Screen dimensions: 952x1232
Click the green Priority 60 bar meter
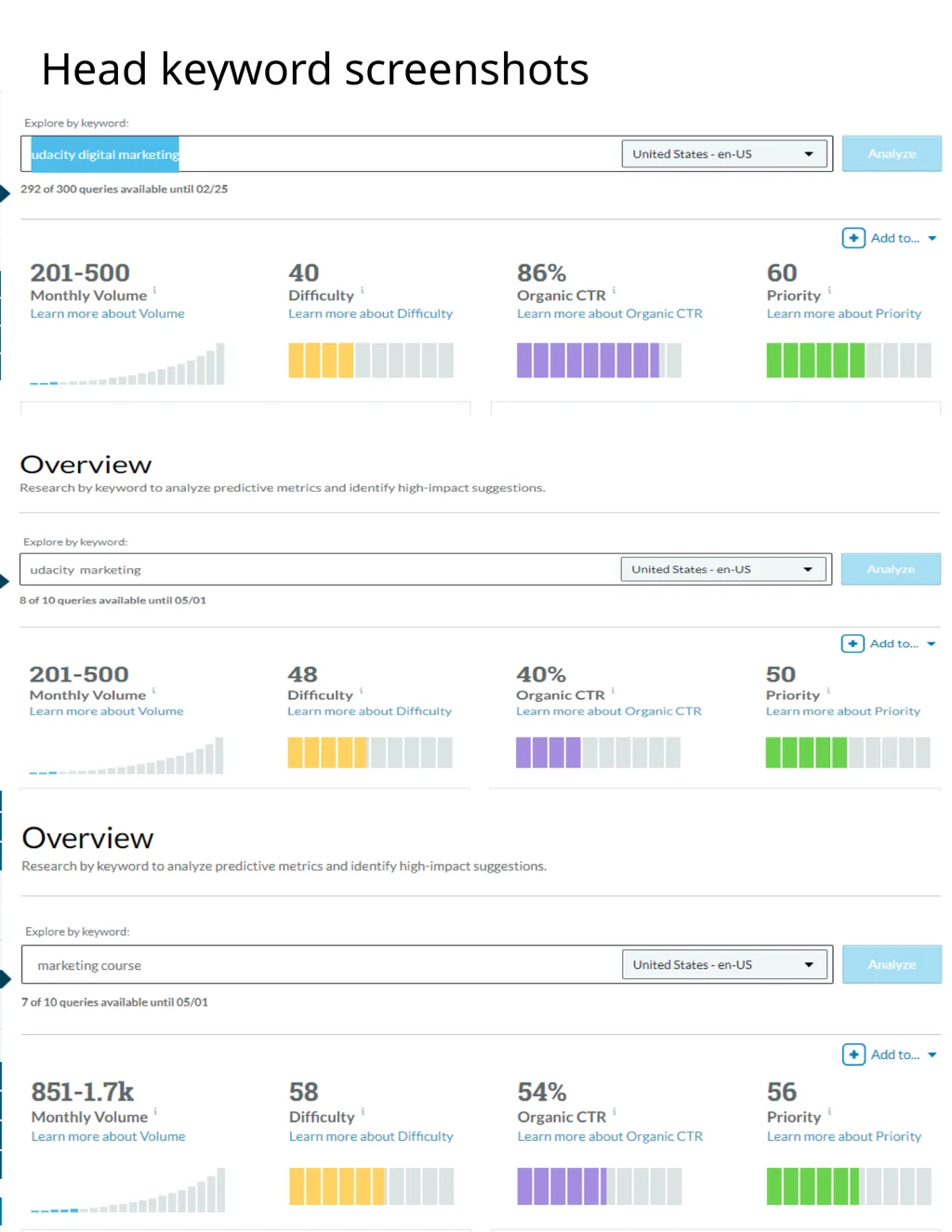pos(849,361)
